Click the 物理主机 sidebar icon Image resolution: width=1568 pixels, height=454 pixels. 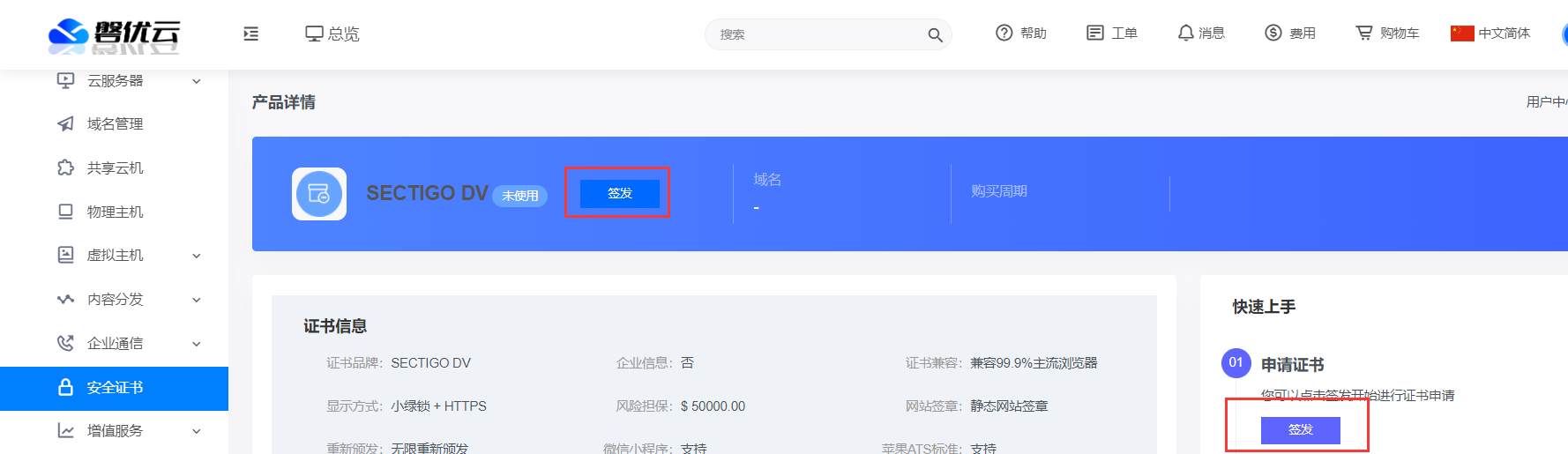click(66, 212)
